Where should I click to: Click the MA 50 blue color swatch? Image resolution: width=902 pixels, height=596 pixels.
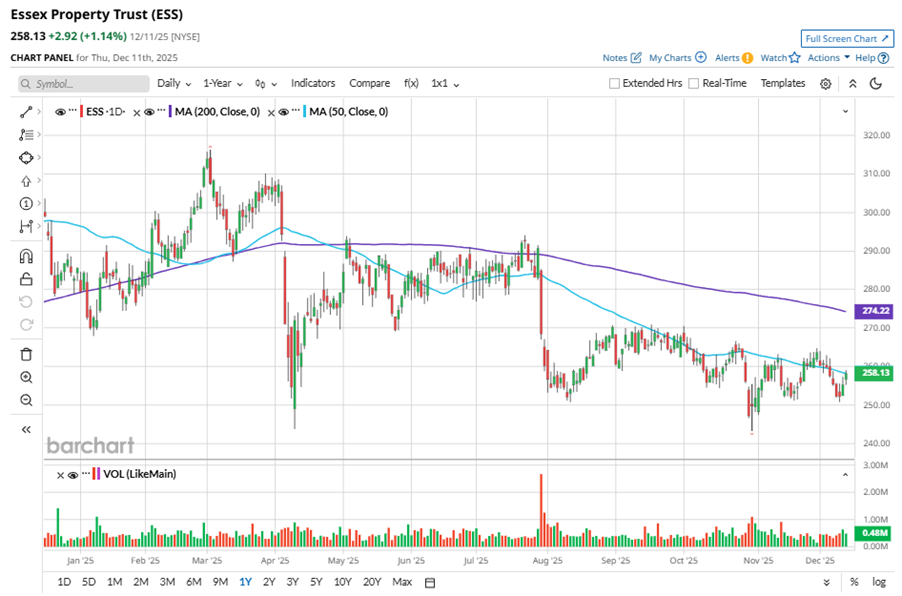[x=304, y=112]
